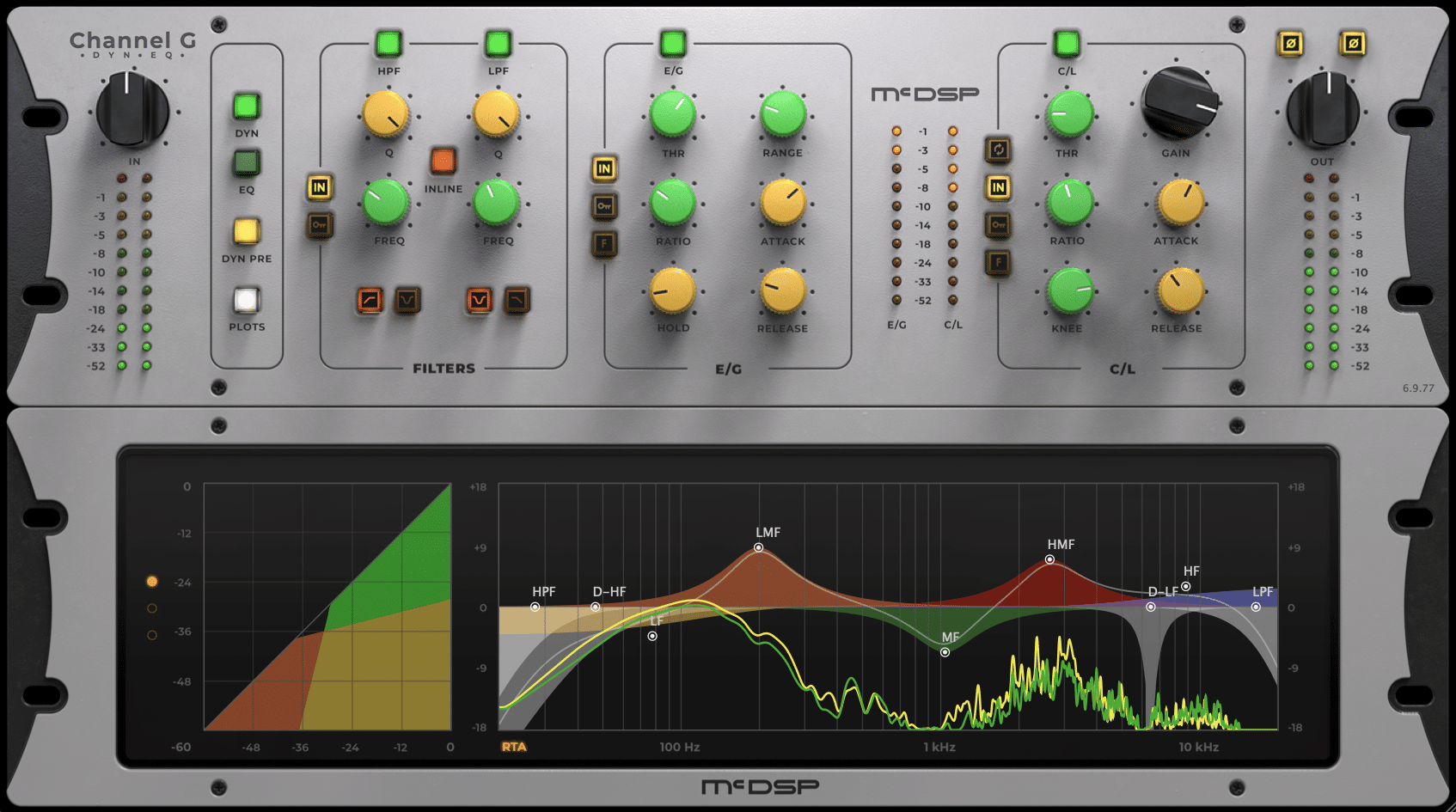Click the F button in C/L section

(x=998, y=262)
